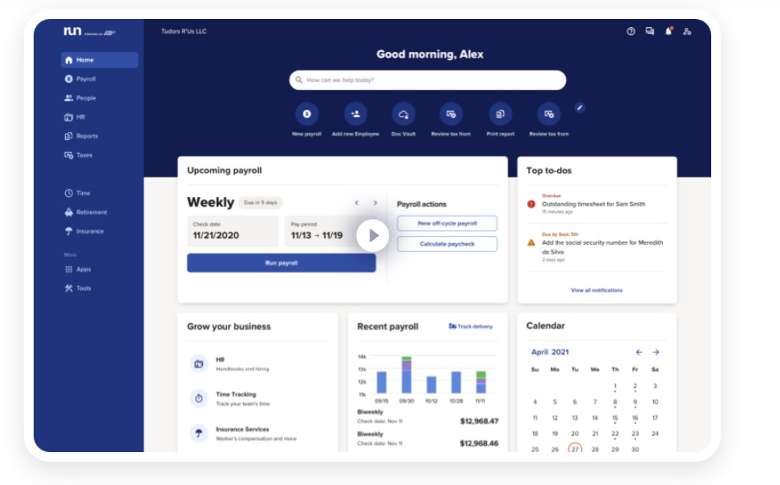The width and height of the screenshot is (780, 485).
Task: Open the HR sidebar section
Action: click(75, 117)
